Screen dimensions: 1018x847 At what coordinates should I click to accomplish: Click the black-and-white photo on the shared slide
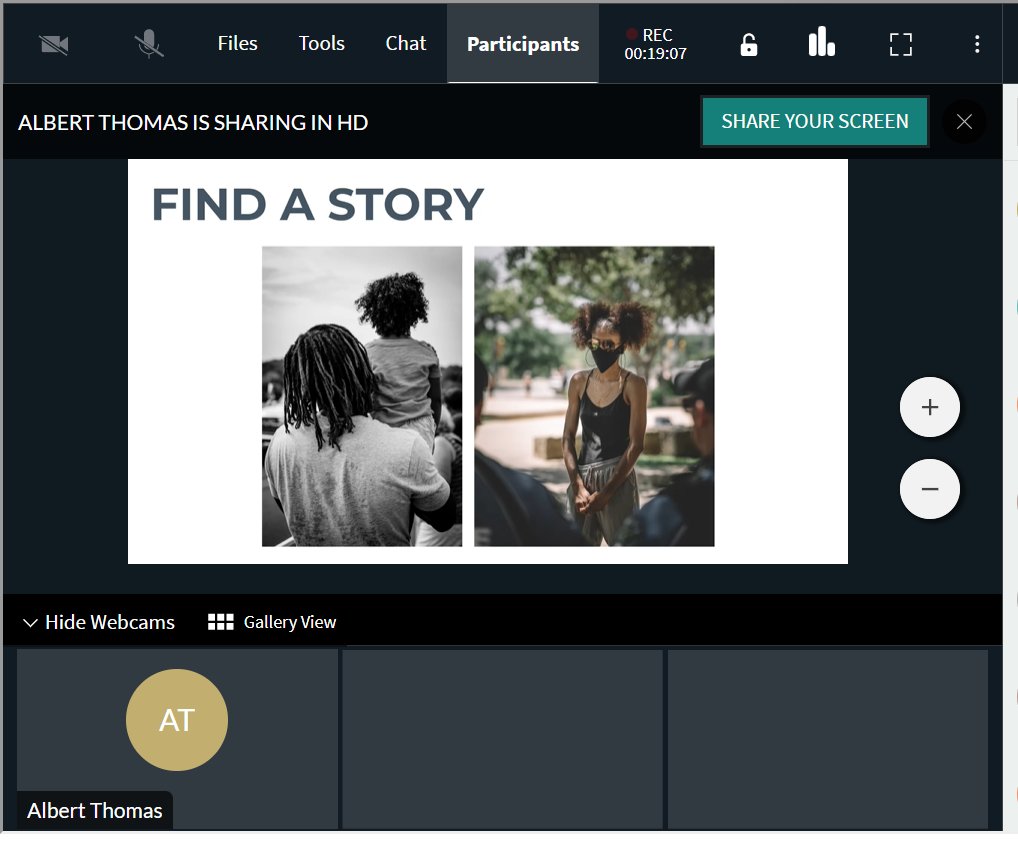click(362, 396)
